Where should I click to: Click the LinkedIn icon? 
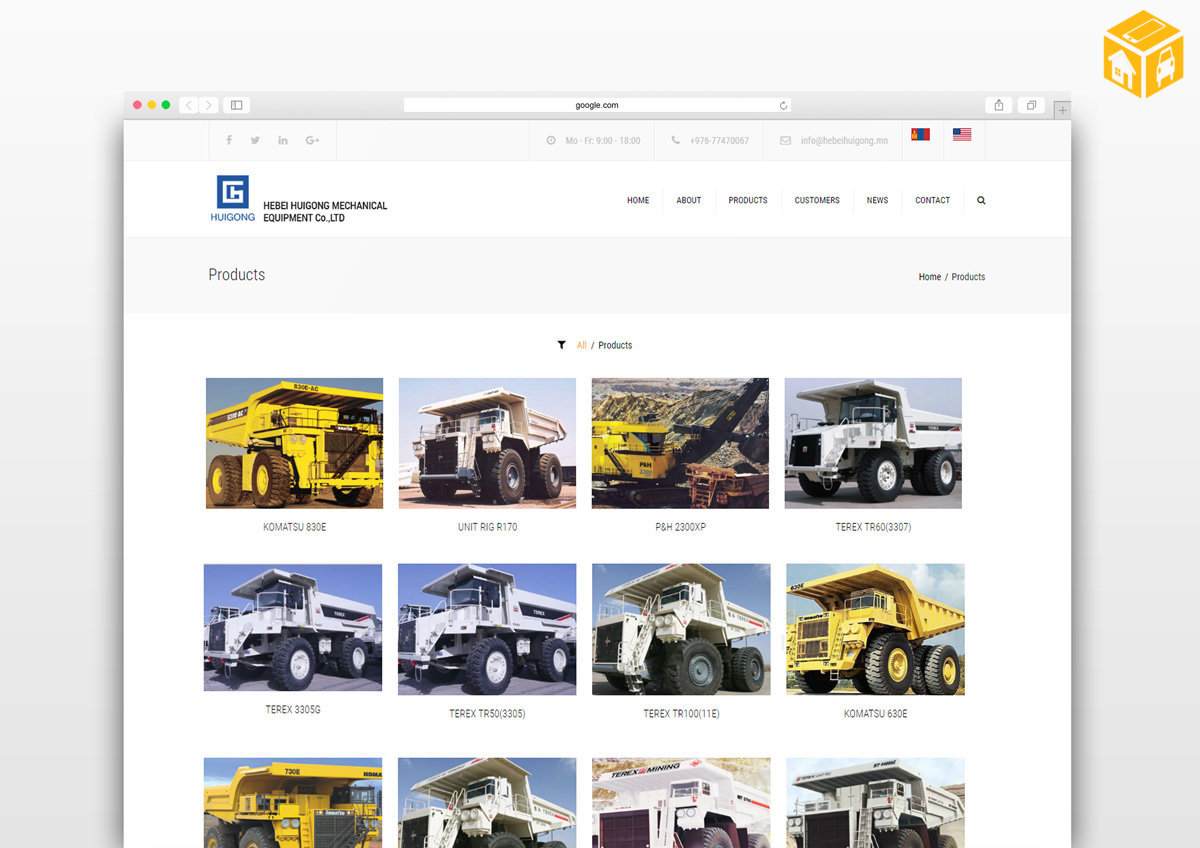283,140
